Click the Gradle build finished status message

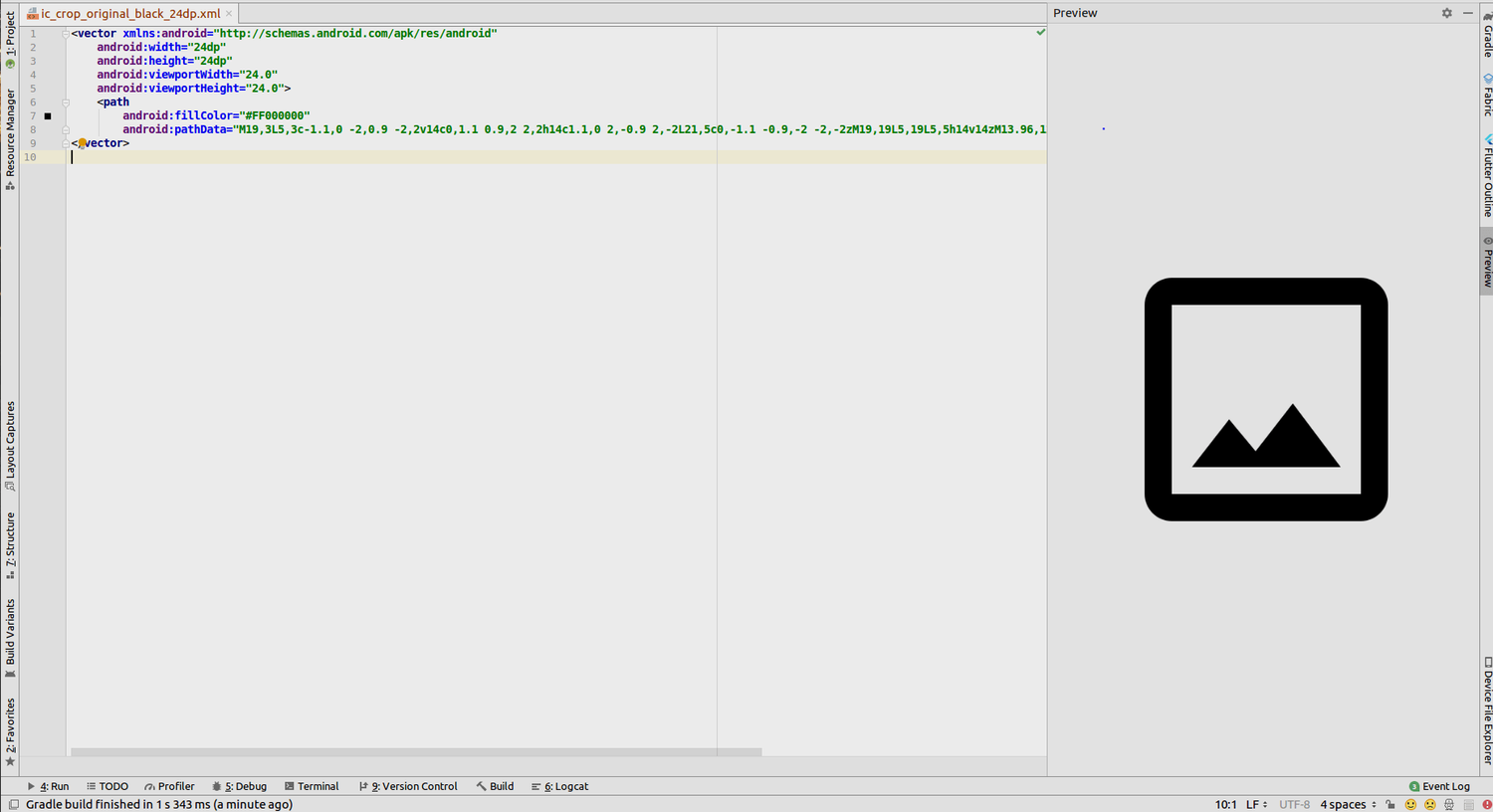pos(159,804)
